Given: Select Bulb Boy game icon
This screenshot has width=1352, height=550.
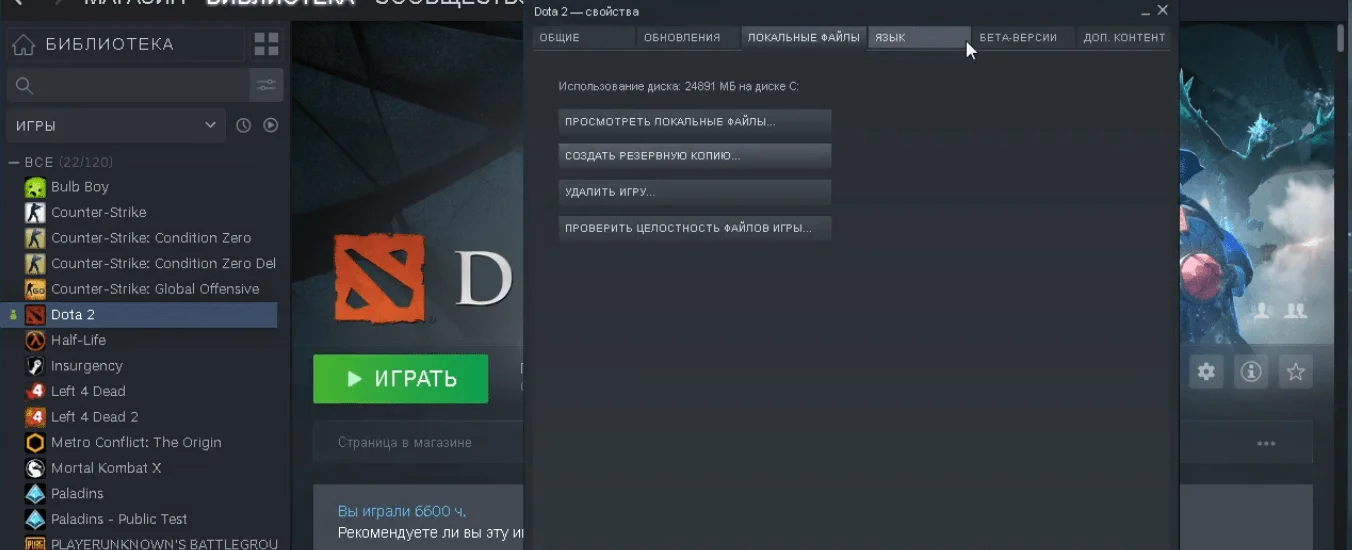Looking at the screenshot, I should coord(35,187).
